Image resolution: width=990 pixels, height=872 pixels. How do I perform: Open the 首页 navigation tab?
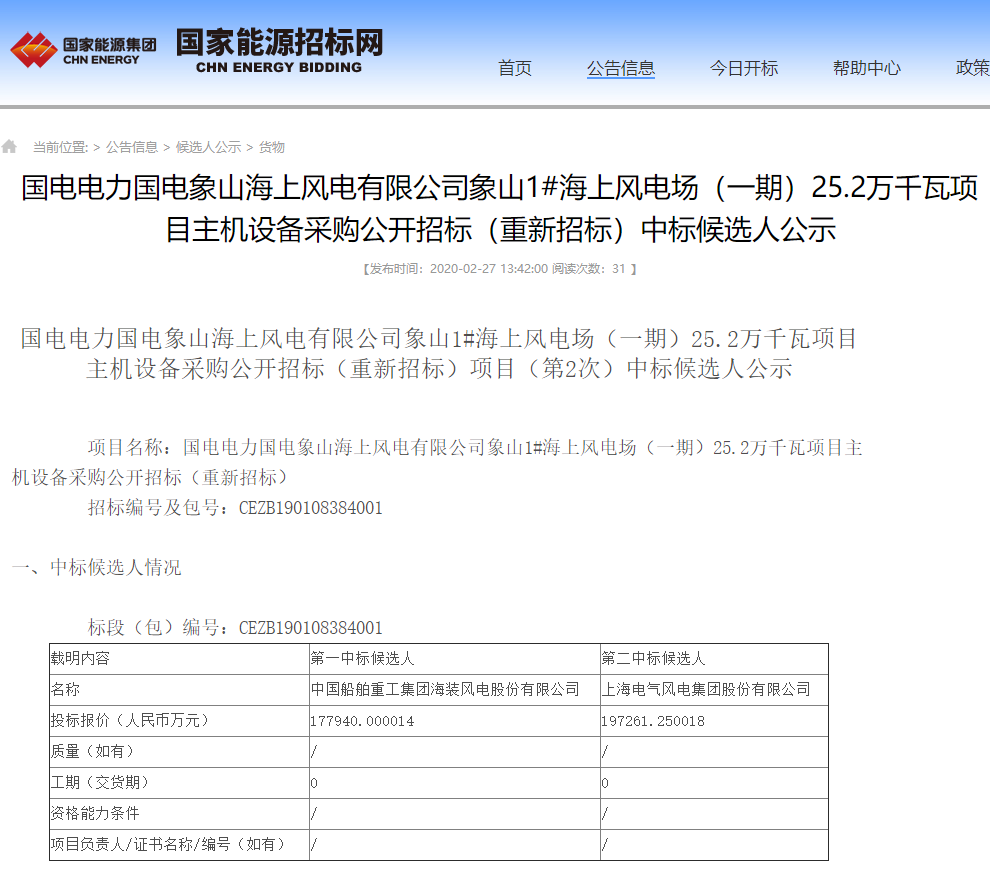click(x=515, y=68)
